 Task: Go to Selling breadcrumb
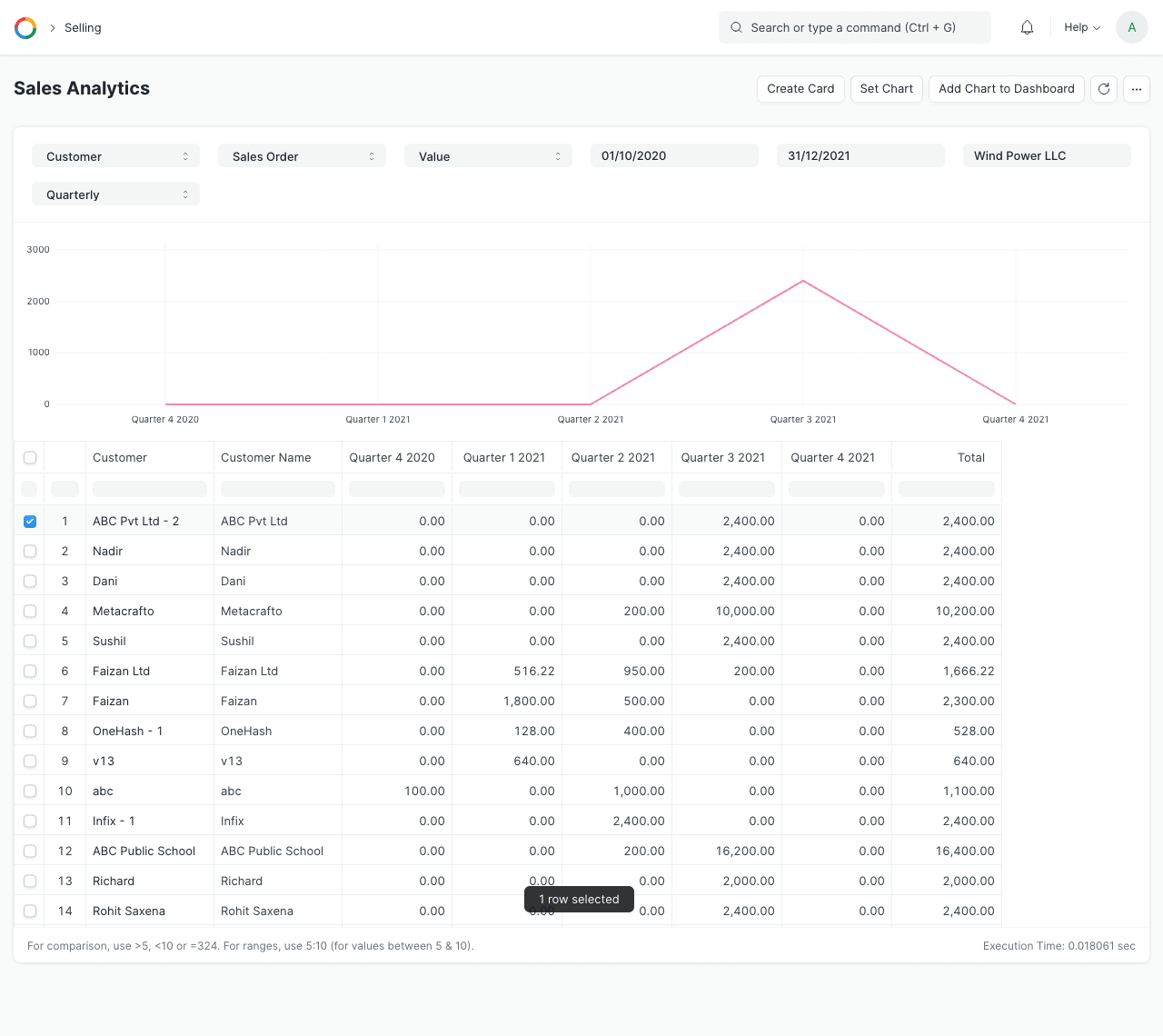click(x=83, y=28)
